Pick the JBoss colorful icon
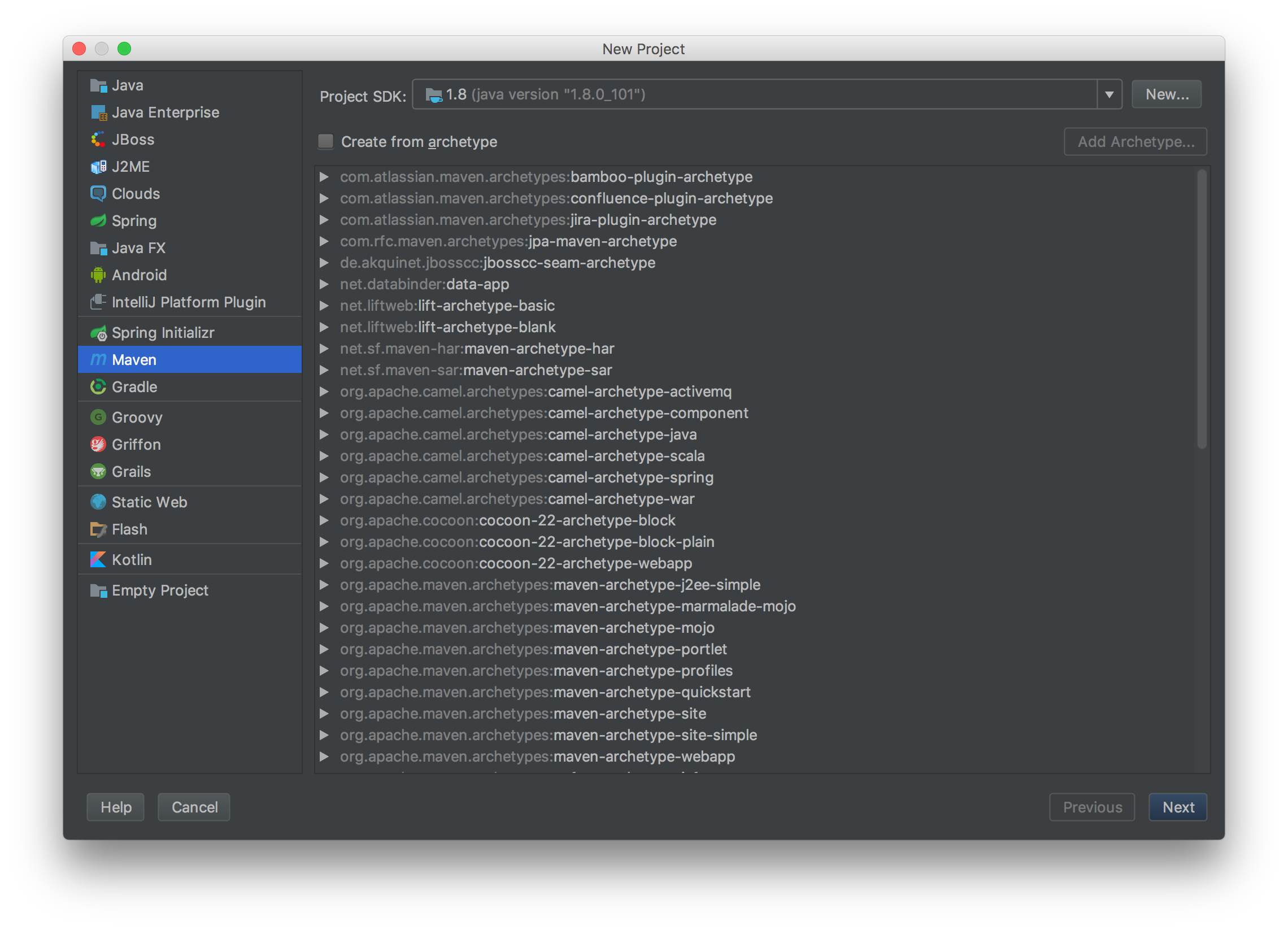 (98, 140)
